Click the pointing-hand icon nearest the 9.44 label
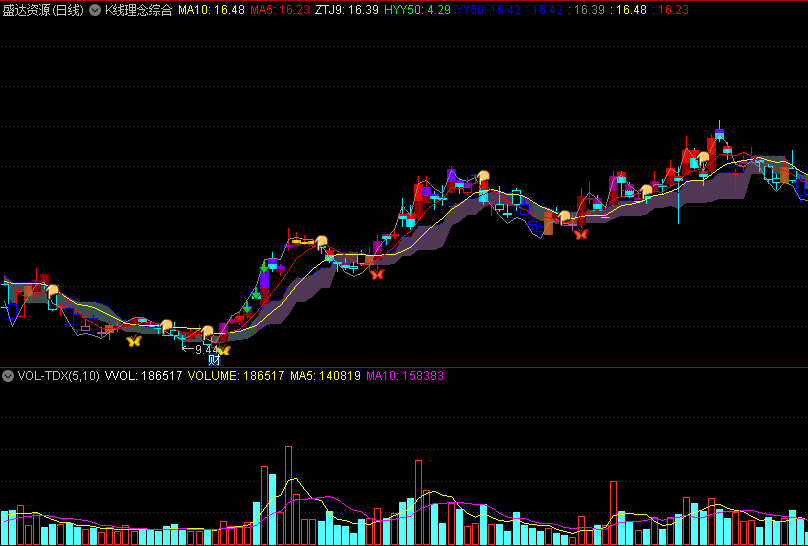808x546 pixels. [x=207, y=332]
